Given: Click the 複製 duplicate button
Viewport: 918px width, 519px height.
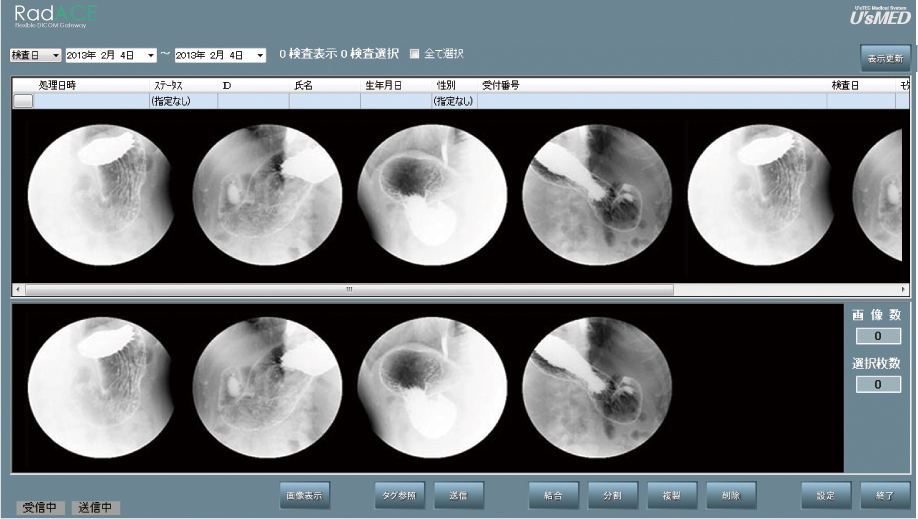Looking at the screenshot, I should 671,495.
